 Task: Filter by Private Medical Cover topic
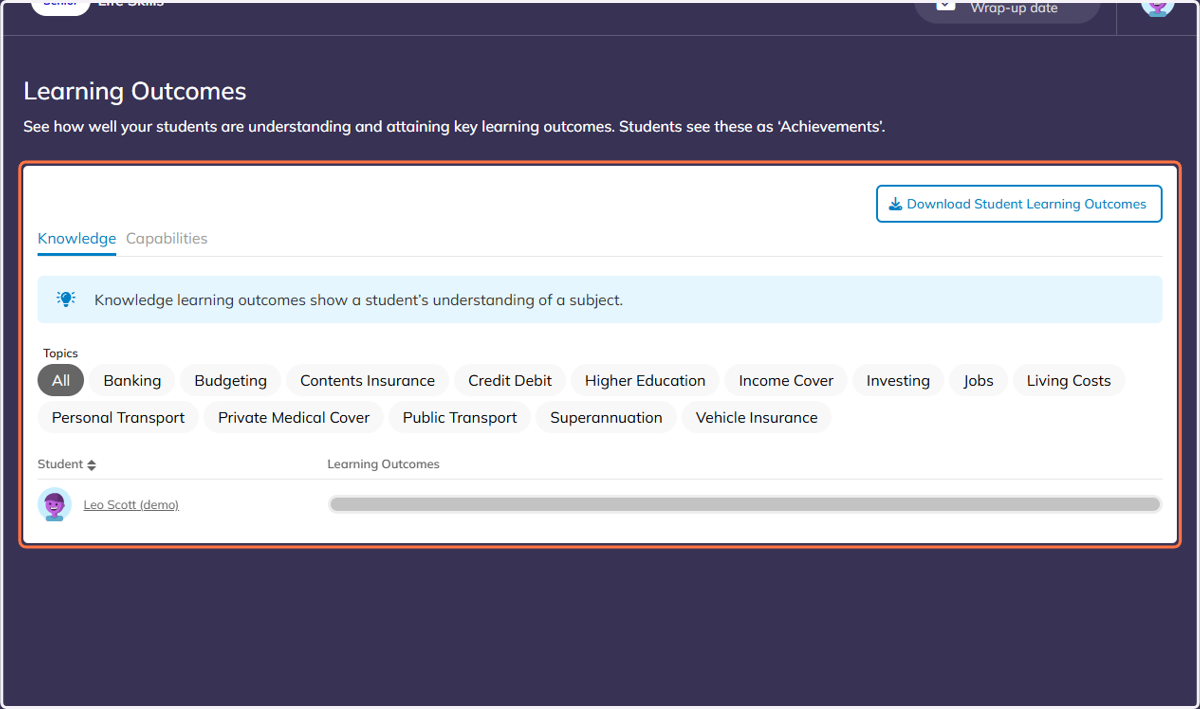(294, 418)
